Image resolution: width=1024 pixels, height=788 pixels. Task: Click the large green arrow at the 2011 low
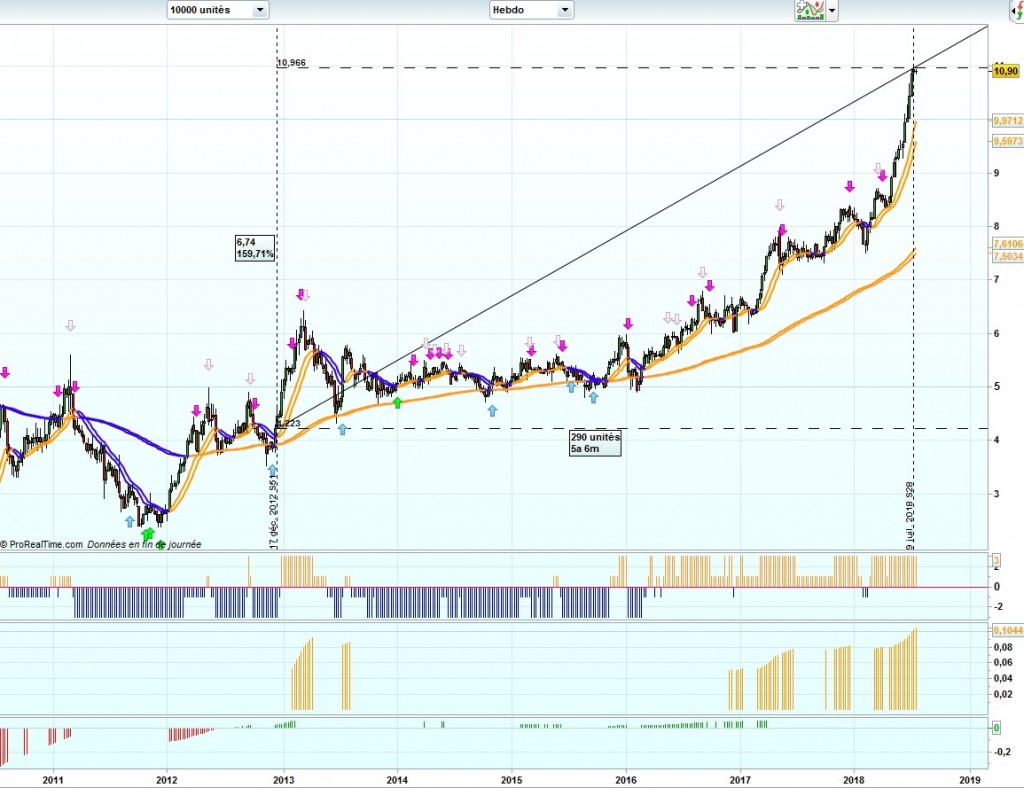point(148,534)
